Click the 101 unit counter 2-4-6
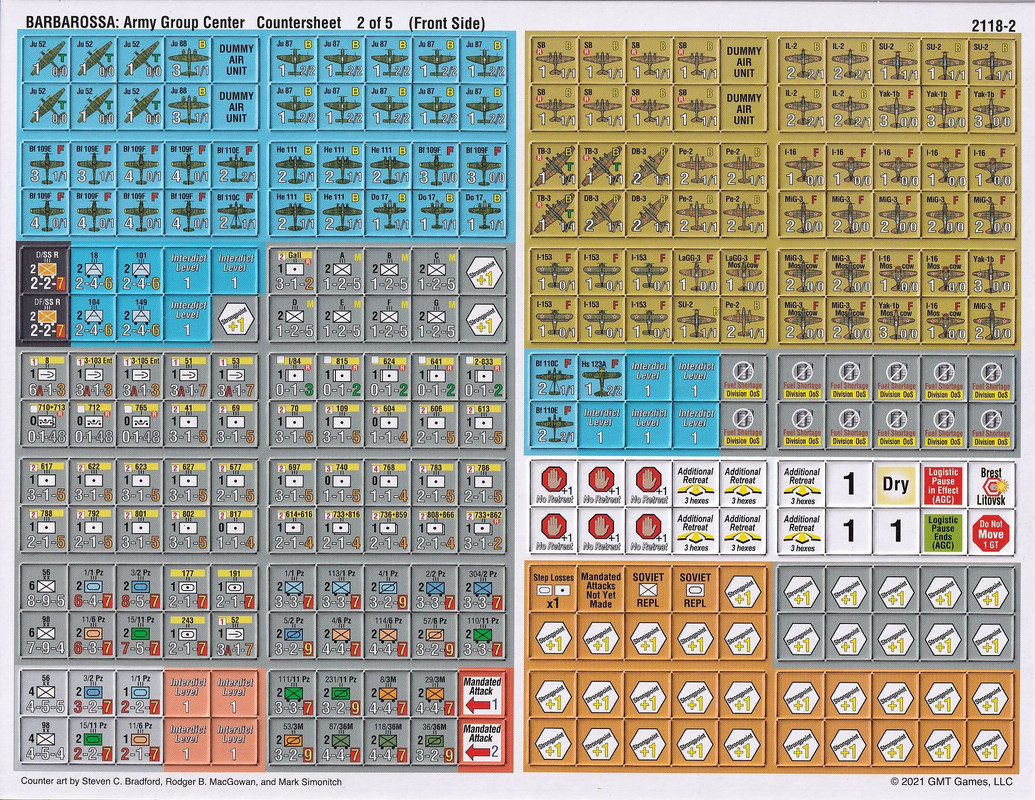Viewport: 1035px width, 800px height. (140, 271)
